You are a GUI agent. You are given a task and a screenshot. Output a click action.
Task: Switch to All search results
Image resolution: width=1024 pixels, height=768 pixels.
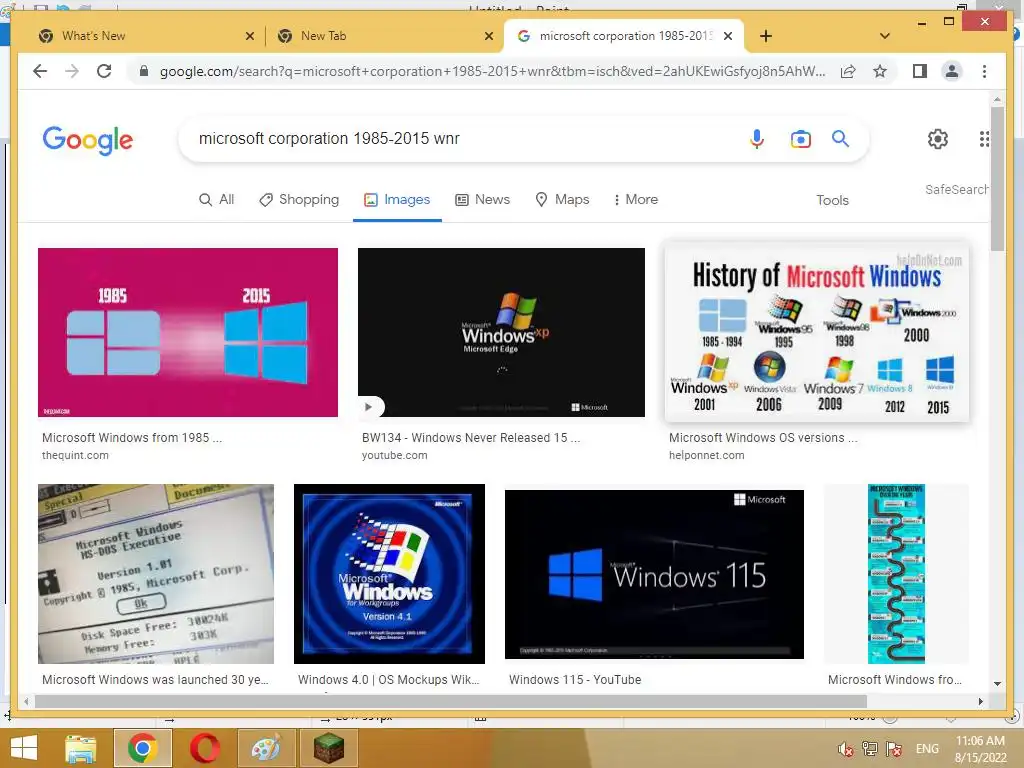[216, 200]
